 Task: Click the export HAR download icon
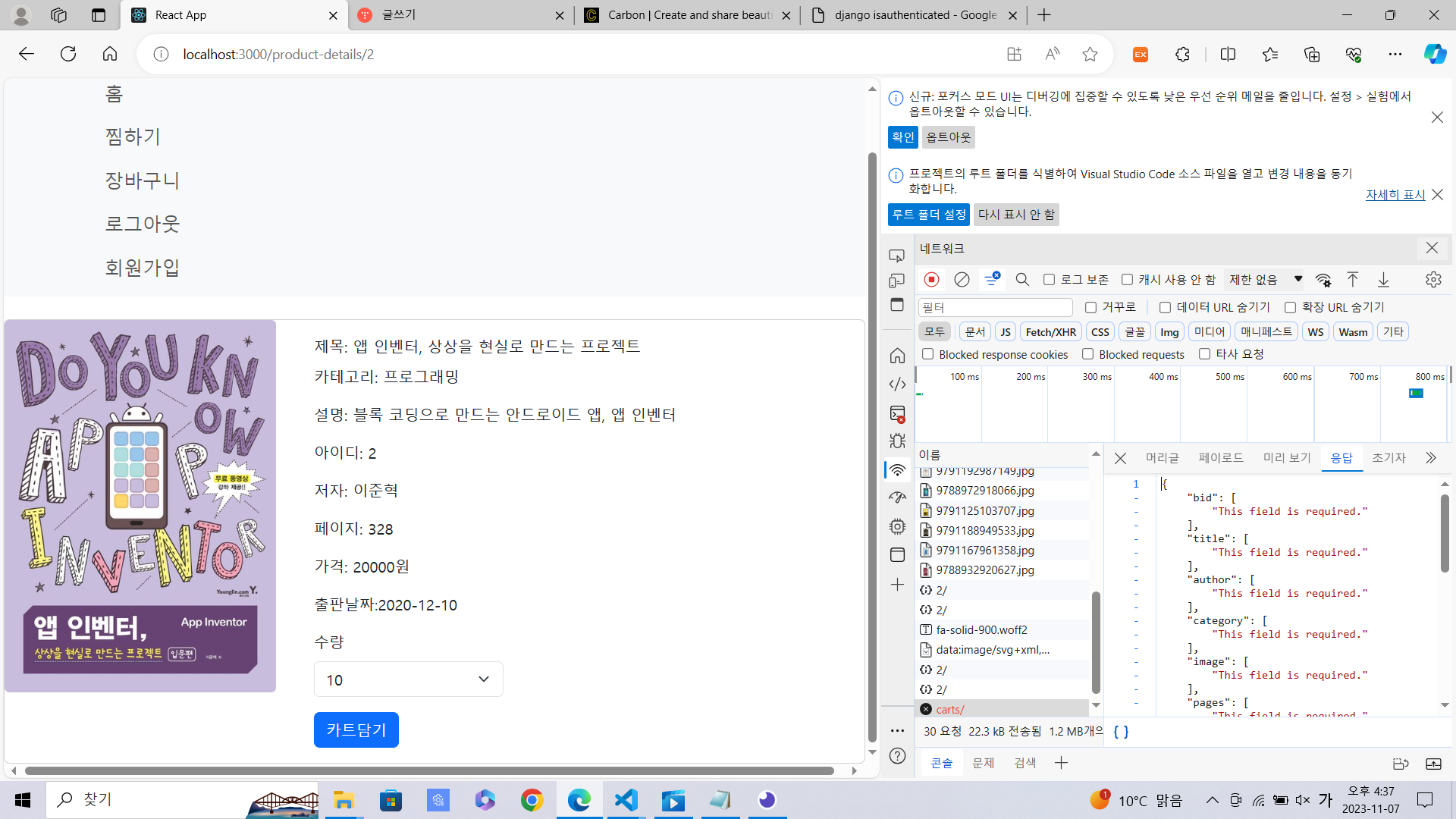click(x=1383, y=279)
